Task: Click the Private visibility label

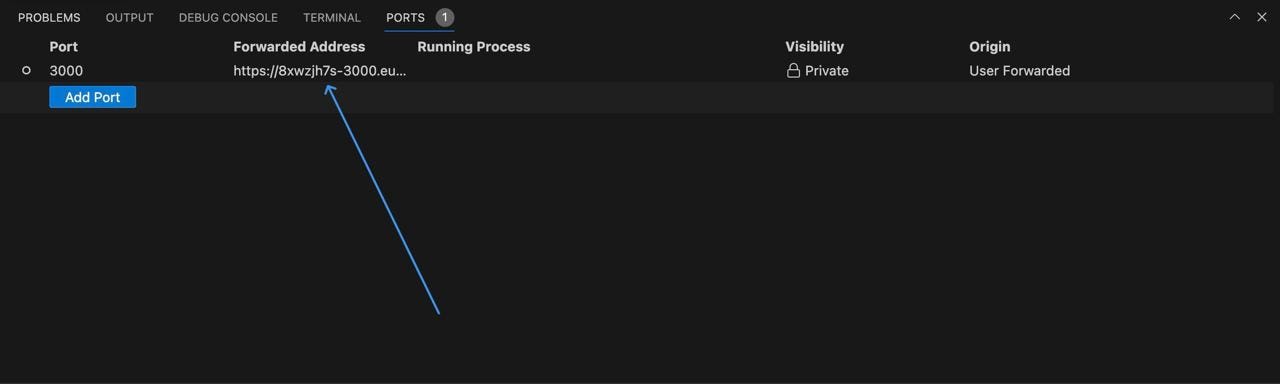Action: point(827,71)
